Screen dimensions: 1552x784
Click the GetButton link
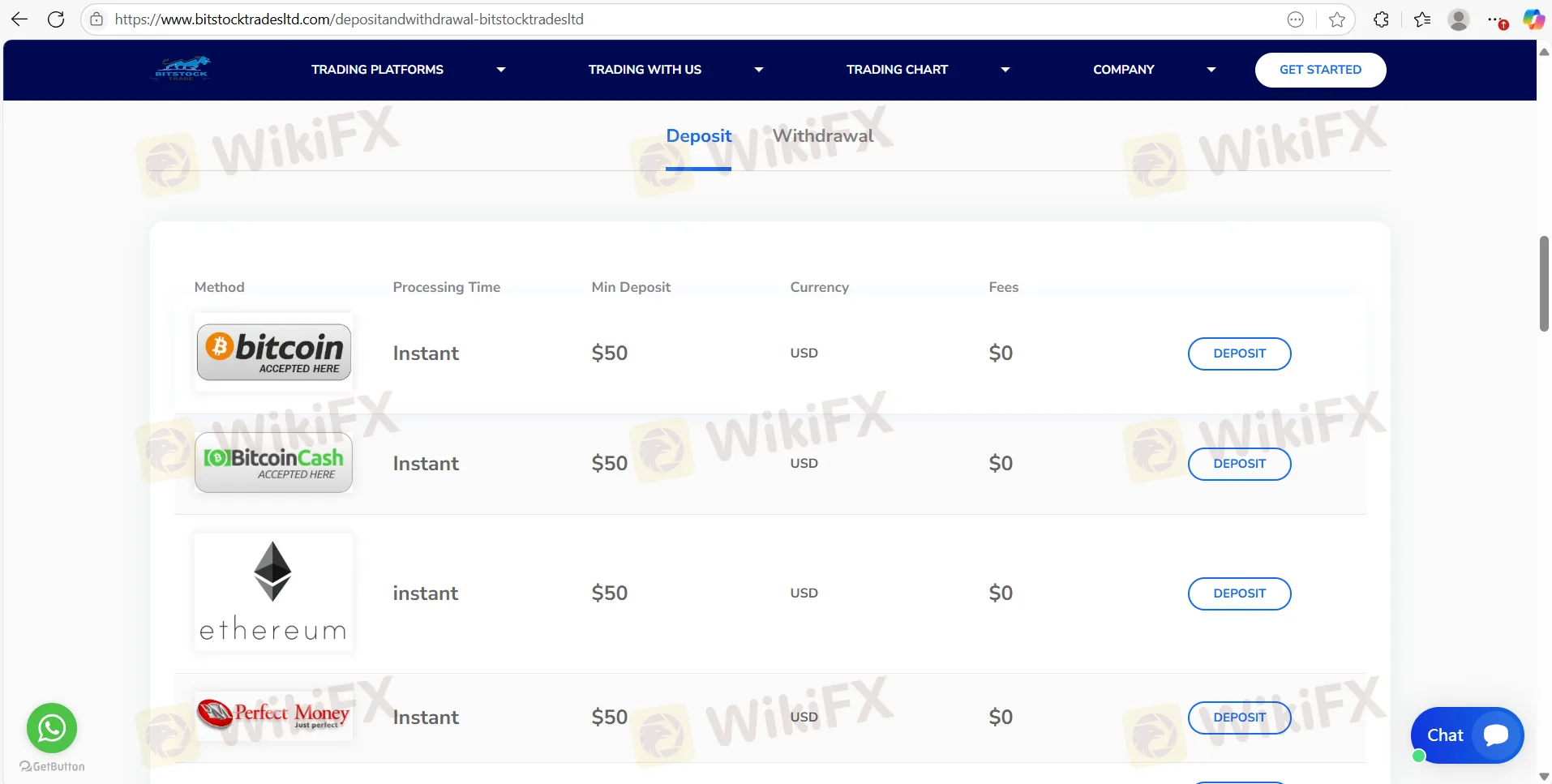point(51,766)
